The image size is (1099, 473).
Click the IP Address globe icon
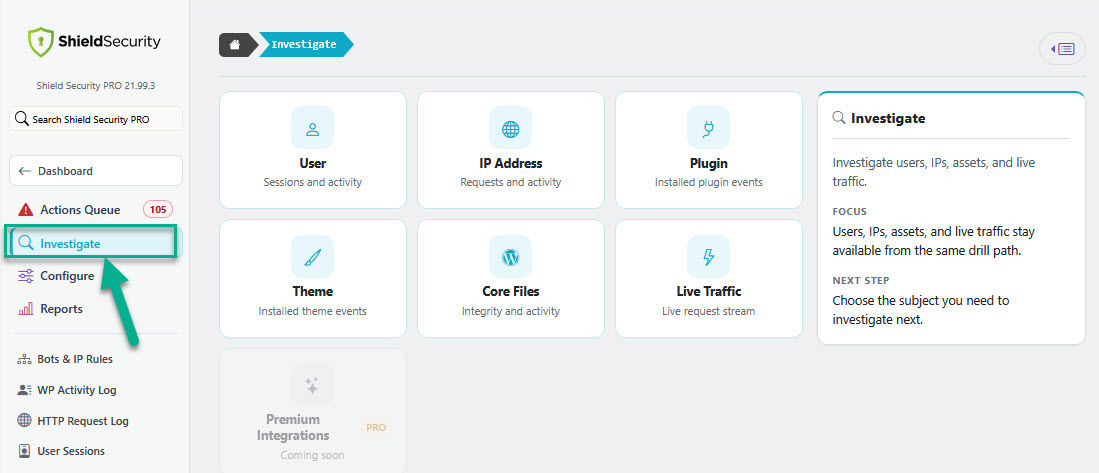point(510,129)
